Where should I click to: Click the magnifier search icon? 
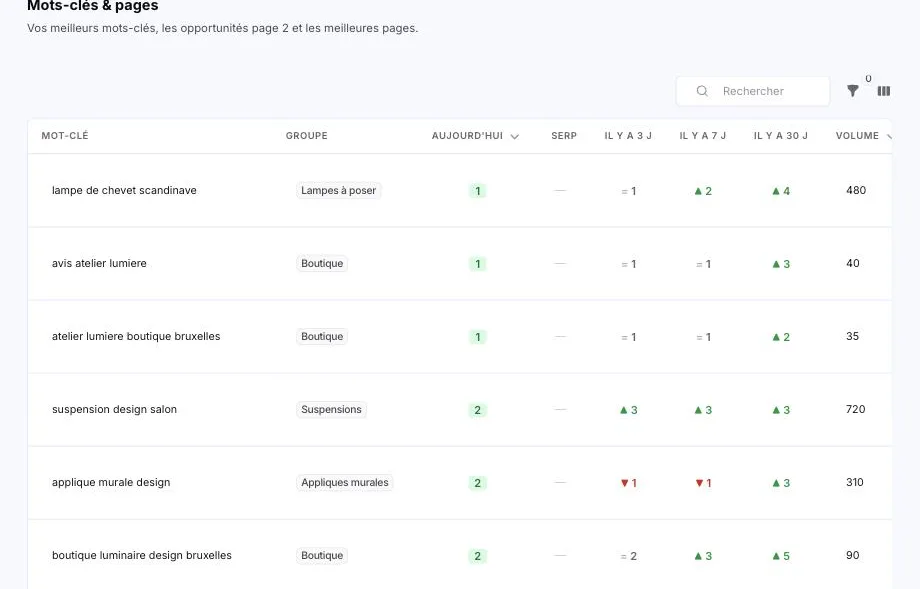click(702, 91)
